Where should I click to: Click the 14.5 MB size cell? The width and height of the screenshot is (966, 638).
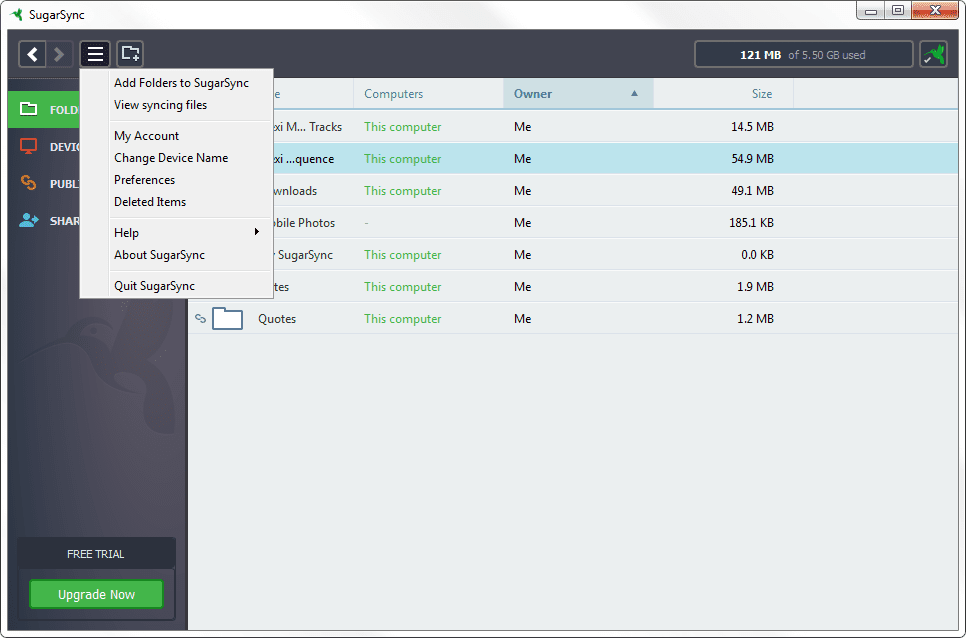coord(752,127)
